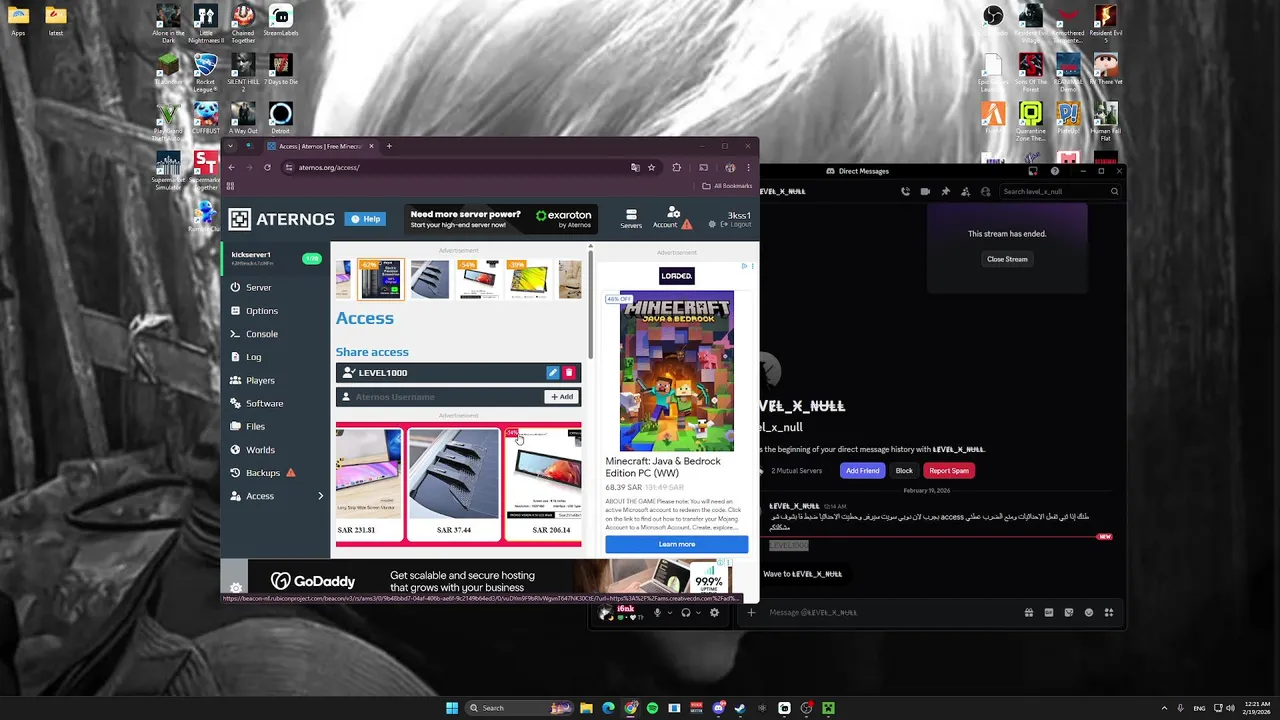This screenshot has height=720, width=1280.
Task: Start video call in Discord
Action: (x=925, y=191)
